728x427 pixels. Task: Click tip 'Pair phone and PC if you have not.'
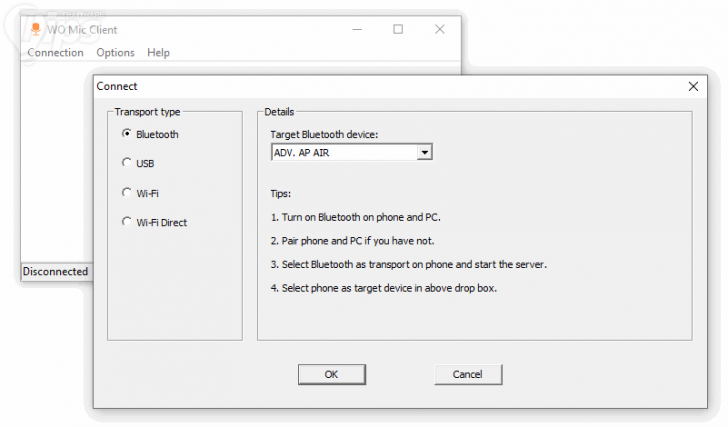pos(352,241)
